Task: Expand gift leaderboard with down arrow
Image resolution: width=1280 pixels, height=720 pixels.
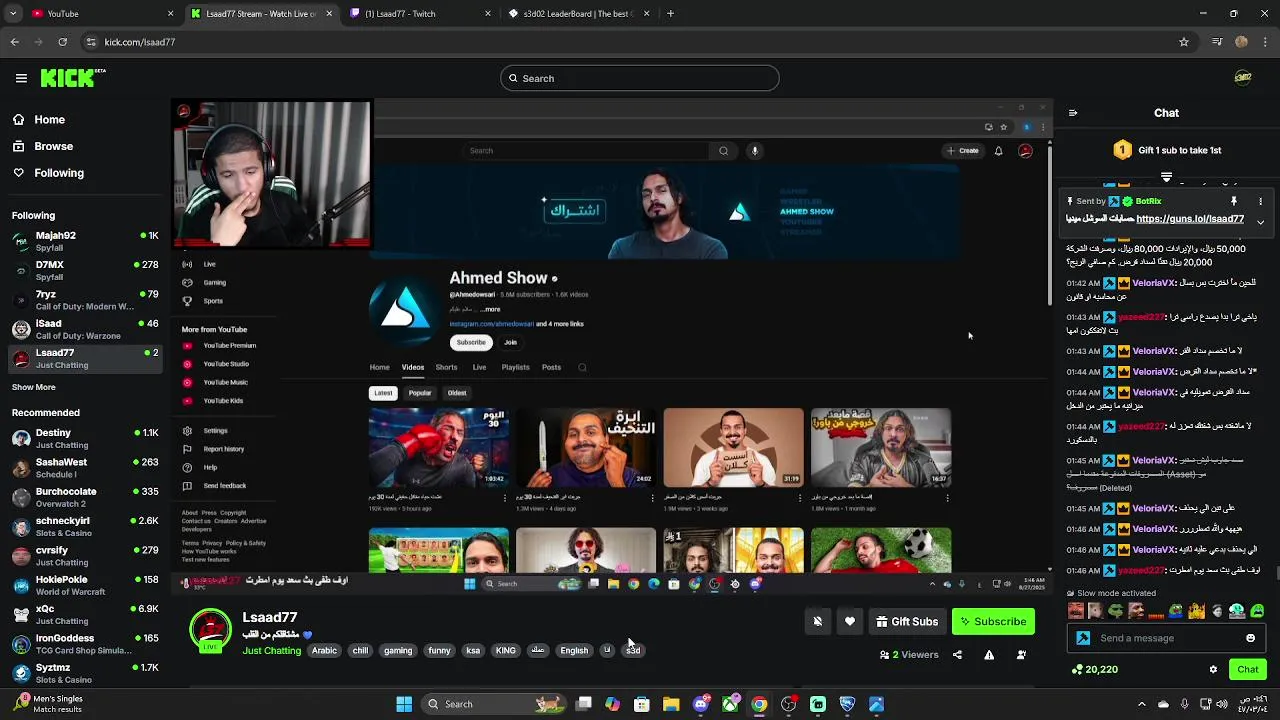Action: (x=1166, y=177)
